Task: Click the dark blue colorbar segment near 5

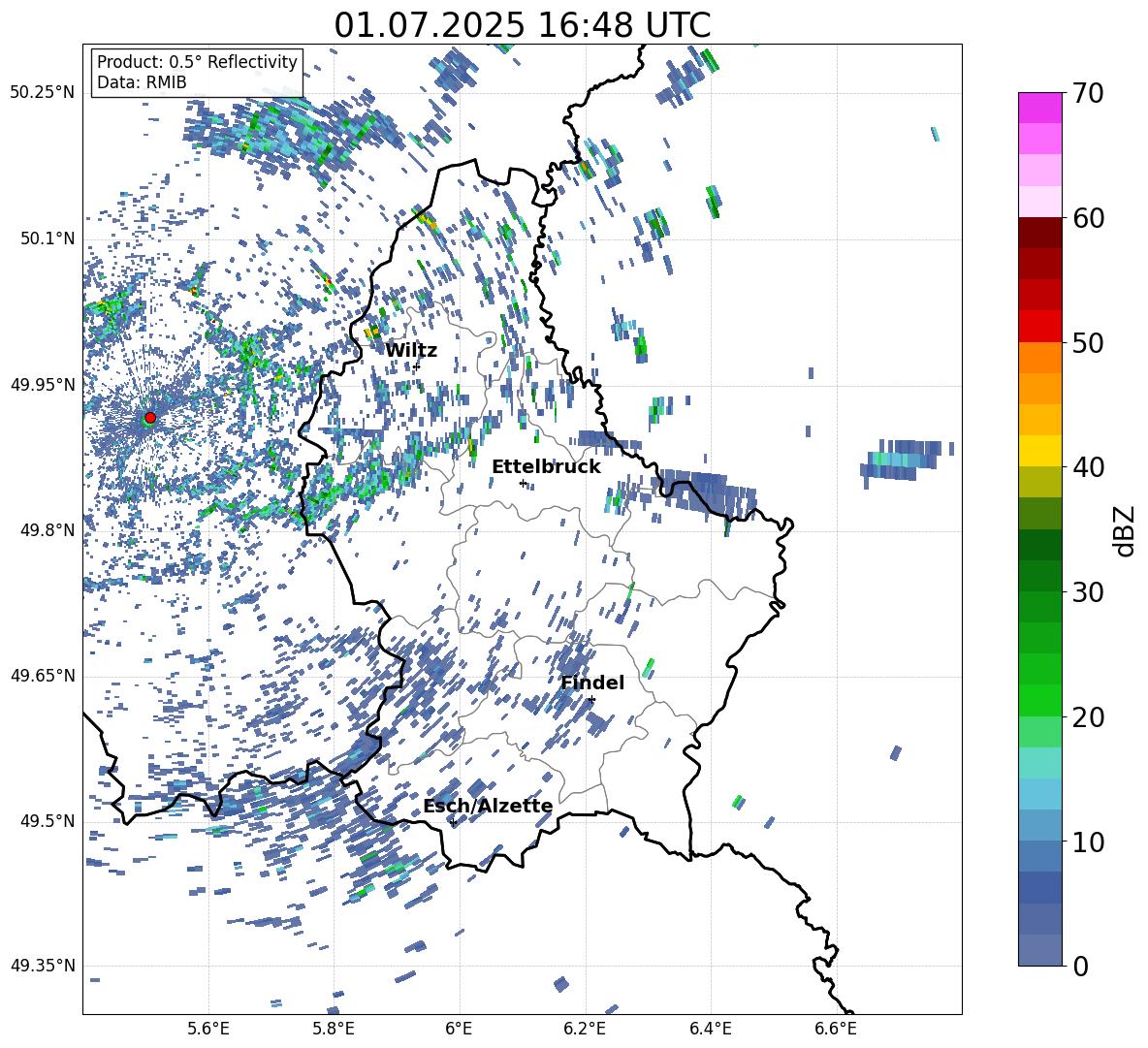Action: [x=1039, y=887]
